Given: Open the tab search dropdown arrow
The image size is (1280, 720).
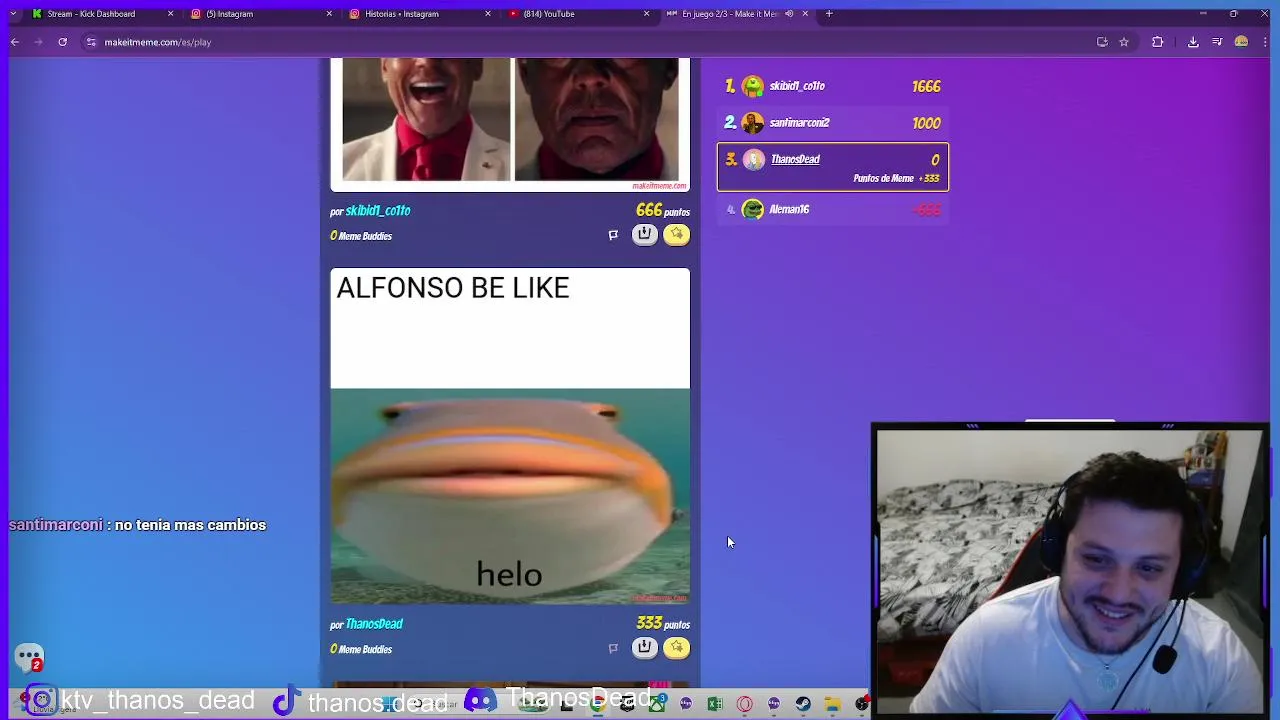Looking at the screenshot, I should tap(13, 14).
